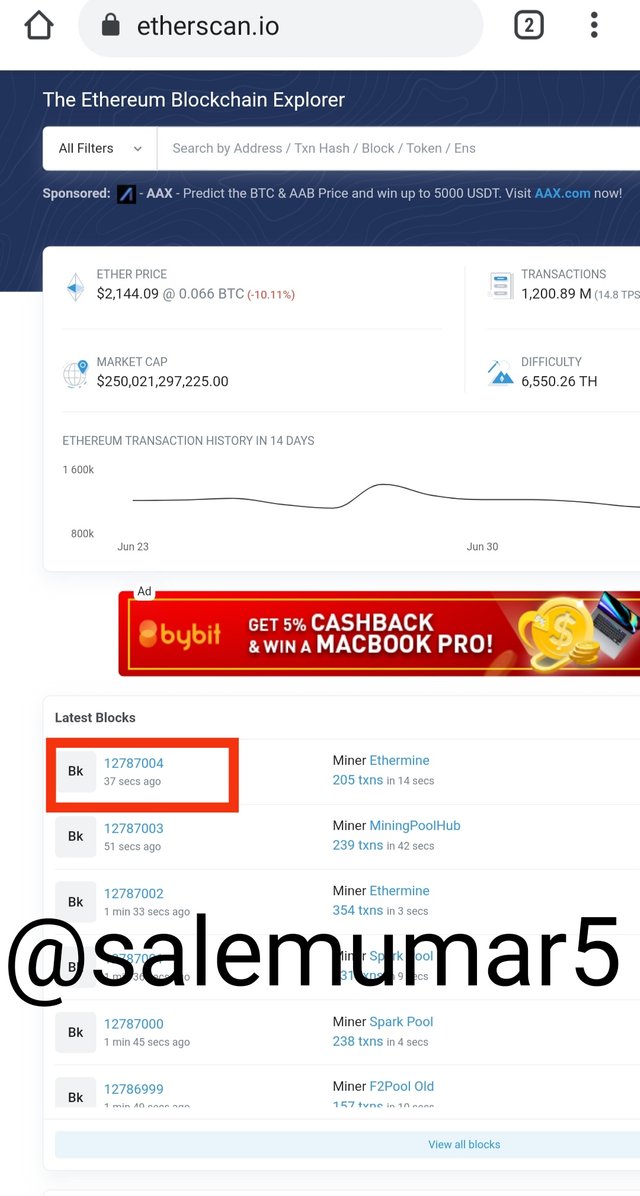This screenshot has width=640, height=1196.
Task: Click the 37 secs ago timestamp
Action: pyautogui.click(x=133, y=782)
